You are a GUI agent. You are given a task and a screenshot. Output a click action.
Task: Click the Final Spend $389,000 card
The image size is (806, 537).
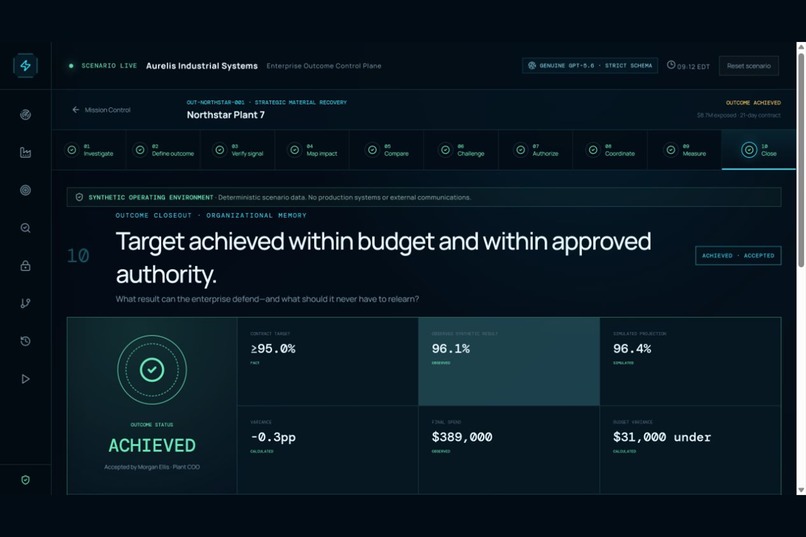(509, 450)
